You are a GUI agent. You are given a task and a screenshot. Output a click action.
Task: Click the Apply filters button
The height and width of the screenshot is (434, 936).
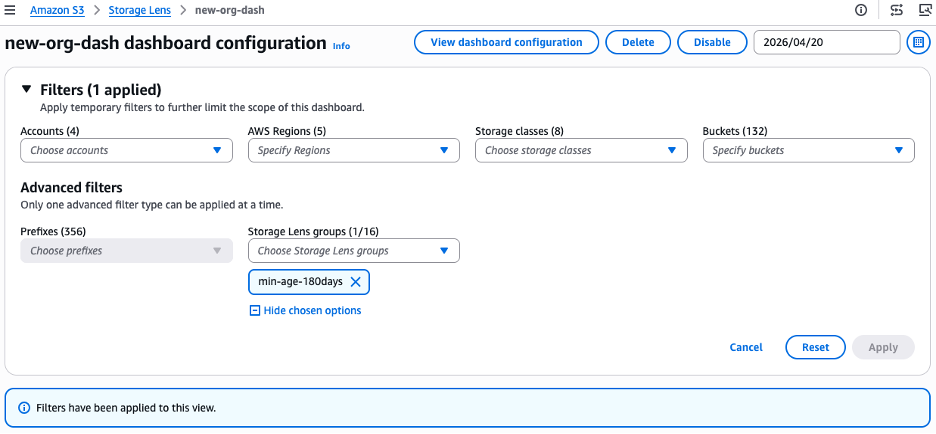(x=883, y=347)
